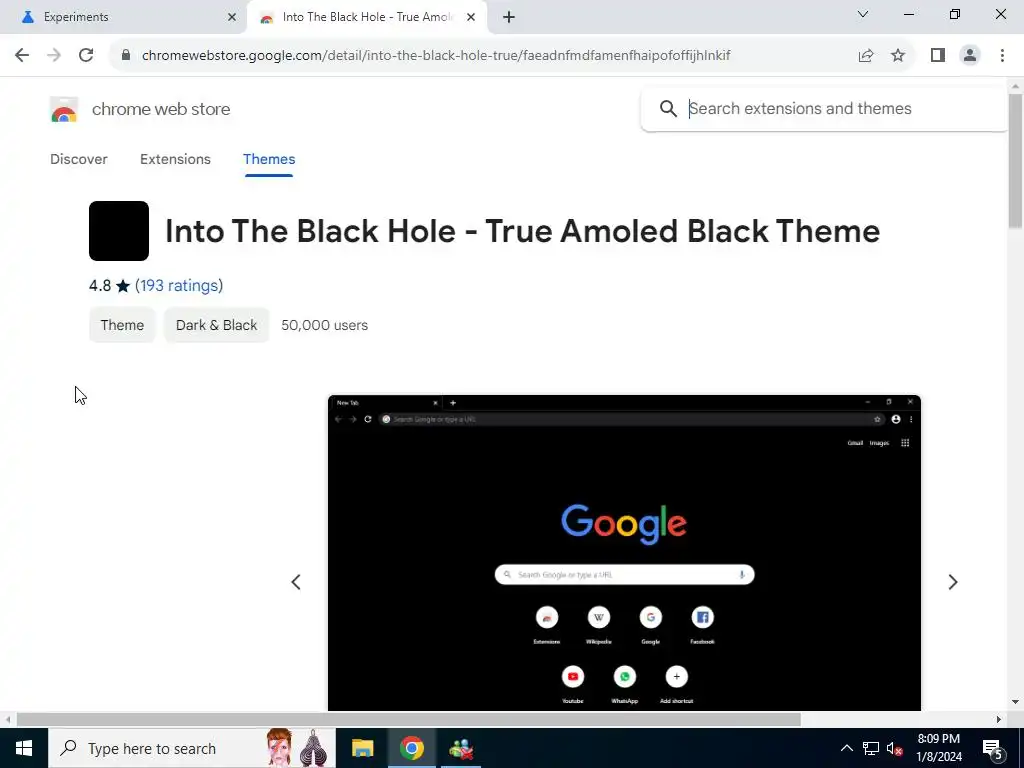Click the theme title heading
Image resolution: width=1024 pixels, height=768 pixels.
(x=522, y=231)
